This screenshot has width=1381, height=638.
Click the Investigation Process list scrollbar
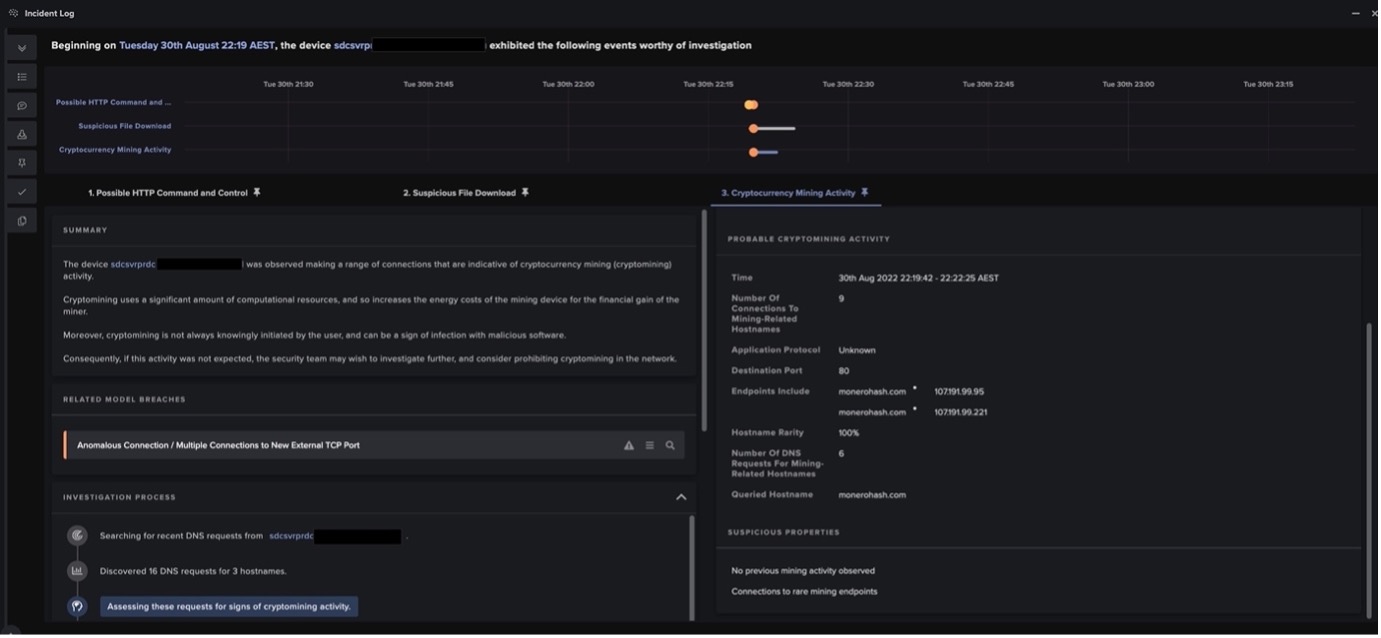691,567
